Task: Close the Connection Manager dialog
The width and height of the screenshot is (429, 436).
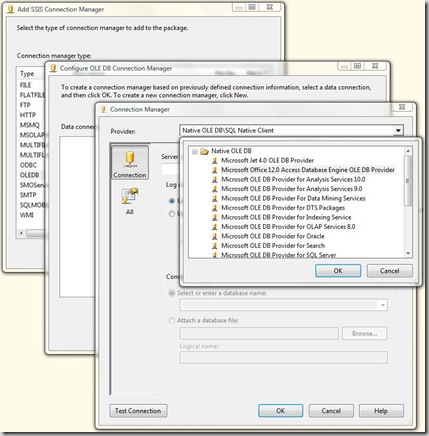Action: [x=402, y=107]
